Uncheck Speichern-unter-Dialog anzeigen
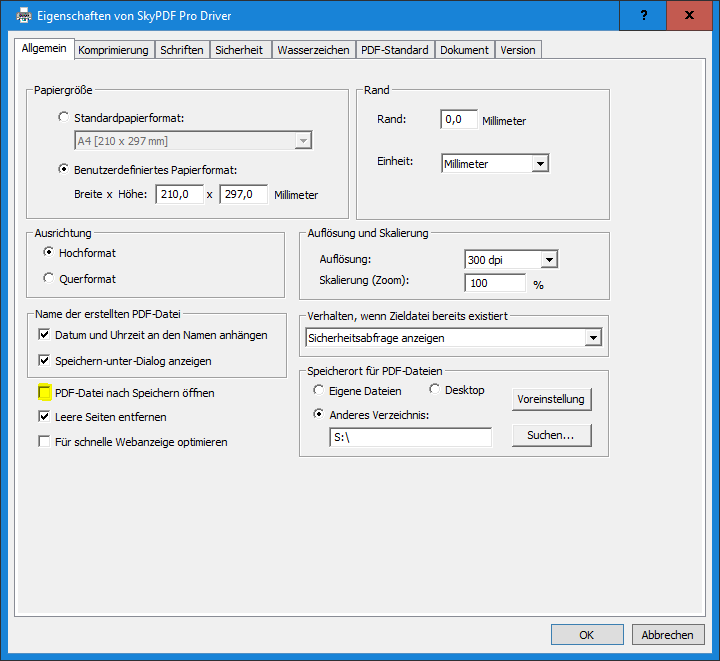The width and height of the screenshot is (720, 661). 44,360
